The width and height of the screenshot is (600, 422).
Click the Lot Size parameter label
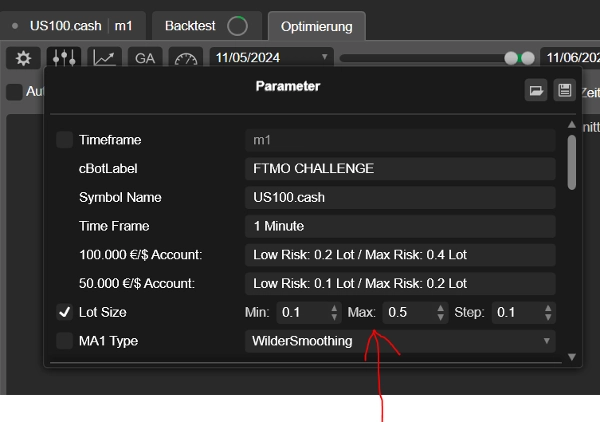[x=103, y=312]
